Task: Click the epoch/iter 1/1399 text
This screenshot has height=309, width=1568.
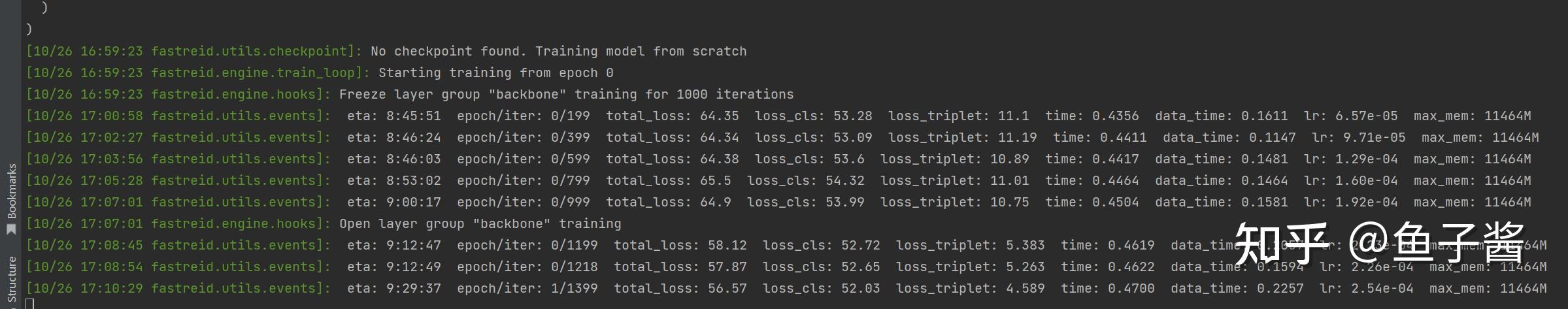Action: [x=527, y=288]
